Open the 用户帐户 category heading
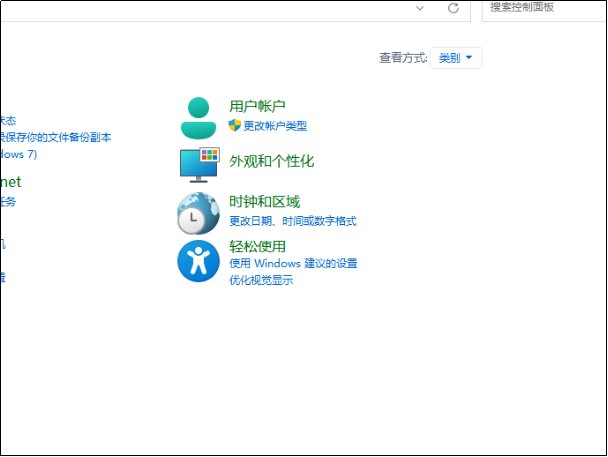Image resolution: width=608 pixels, height=457 pixels. point(257,106)
